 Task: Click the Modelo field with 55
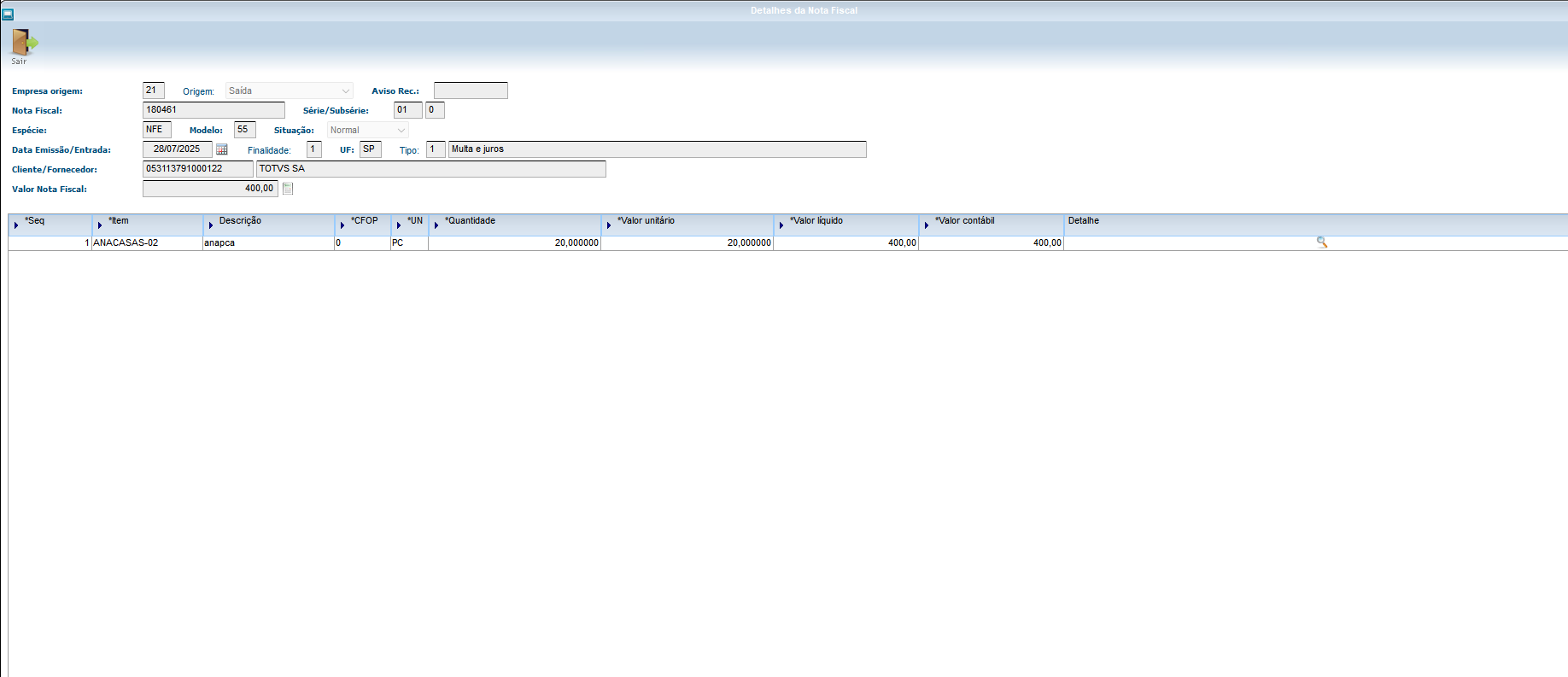click(245, 130)
